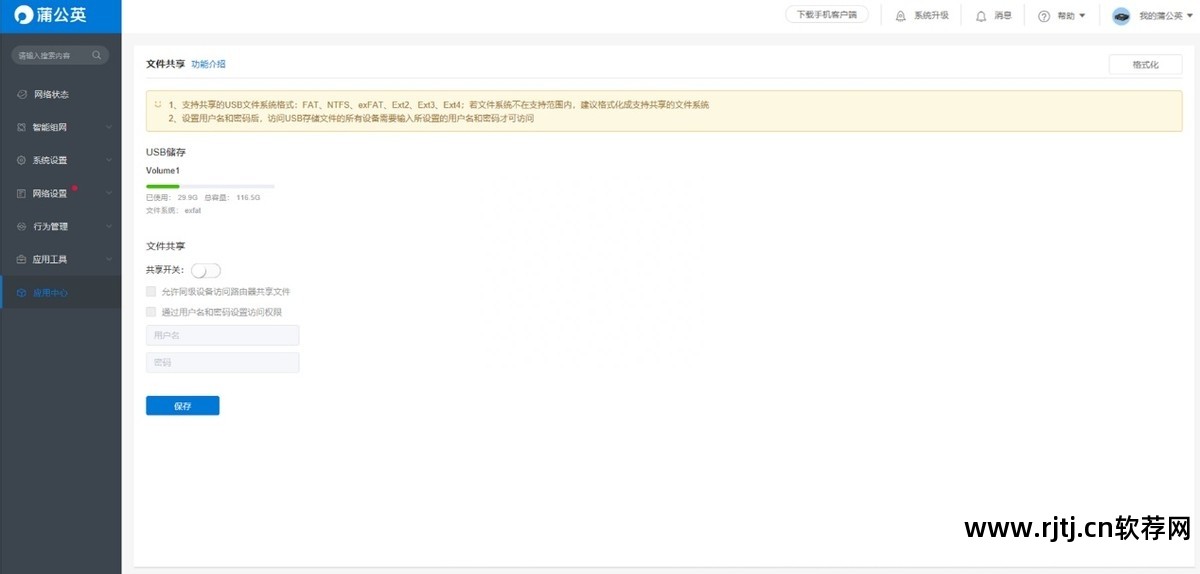Image resolution: width=1200 pixels, height=574 pixels.
Task: Open the 应用中心 menu label
Action: [50, 292]
